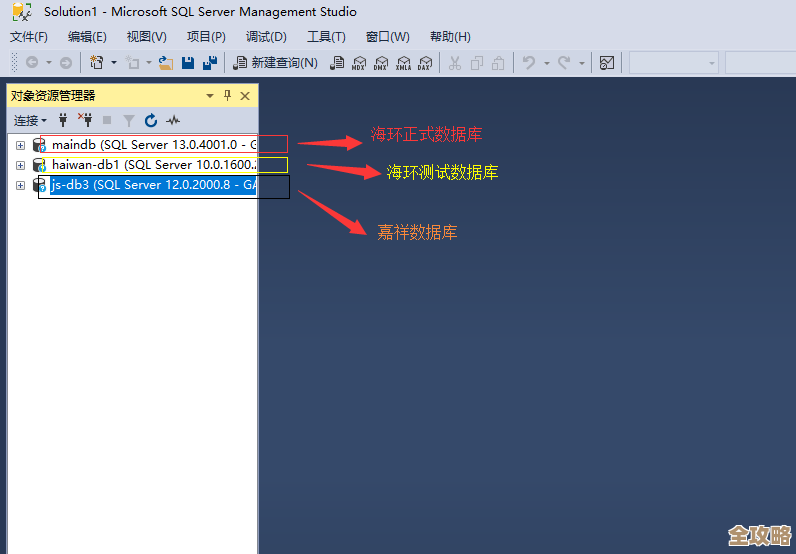The width and height of the screenshot is (796, 554).
Task: Click the js-db3 server database icon
Action: click(40, 185)
